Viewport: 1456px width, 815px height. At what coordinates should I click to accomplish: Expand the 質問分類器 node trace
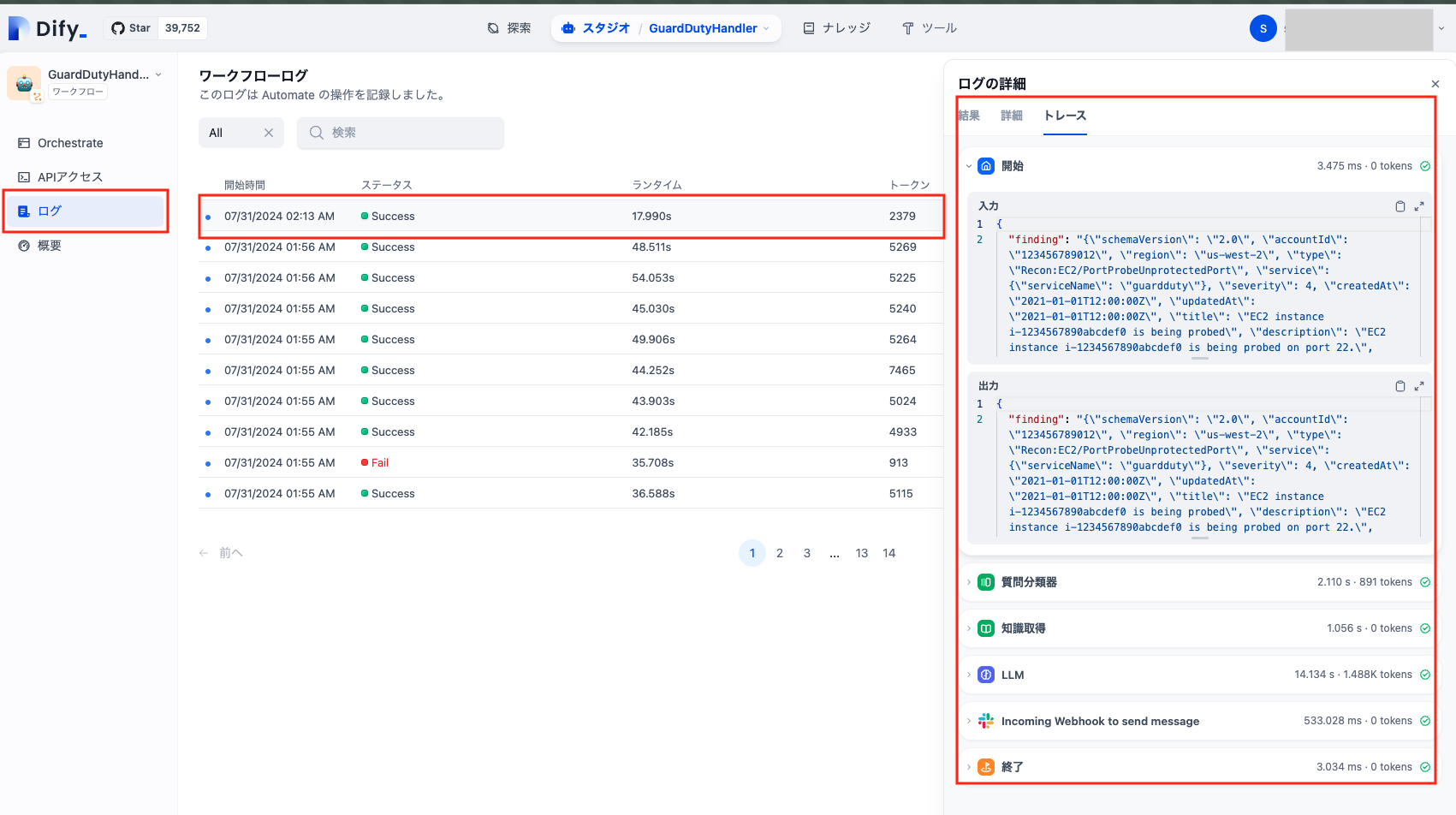[x=969, y=582]
